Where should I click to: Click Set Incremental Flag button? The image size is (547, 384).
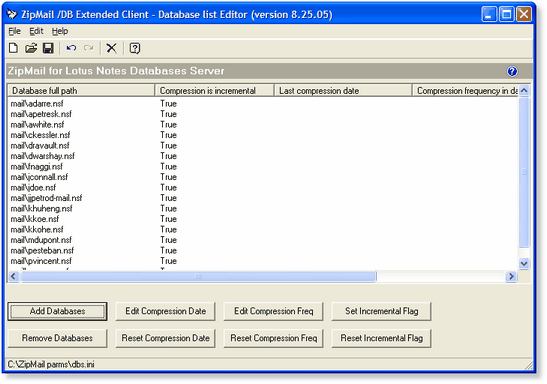[x=381, y=311]
